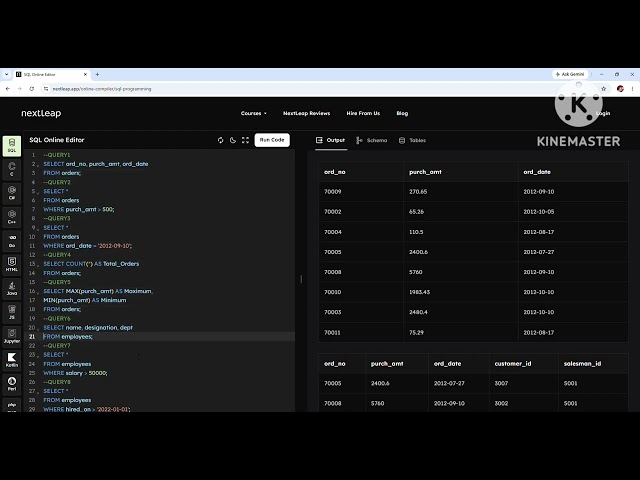Click the reset code refresh icon
Image resolution: width=640 pixels, height=480 pixels.
coord(220,140)
